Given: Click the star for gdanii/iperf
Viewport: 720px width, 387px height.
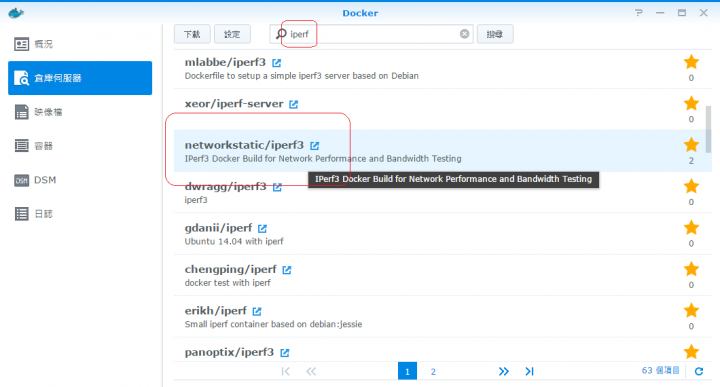Looking at the screenshot, I should [x=691, y=227].
